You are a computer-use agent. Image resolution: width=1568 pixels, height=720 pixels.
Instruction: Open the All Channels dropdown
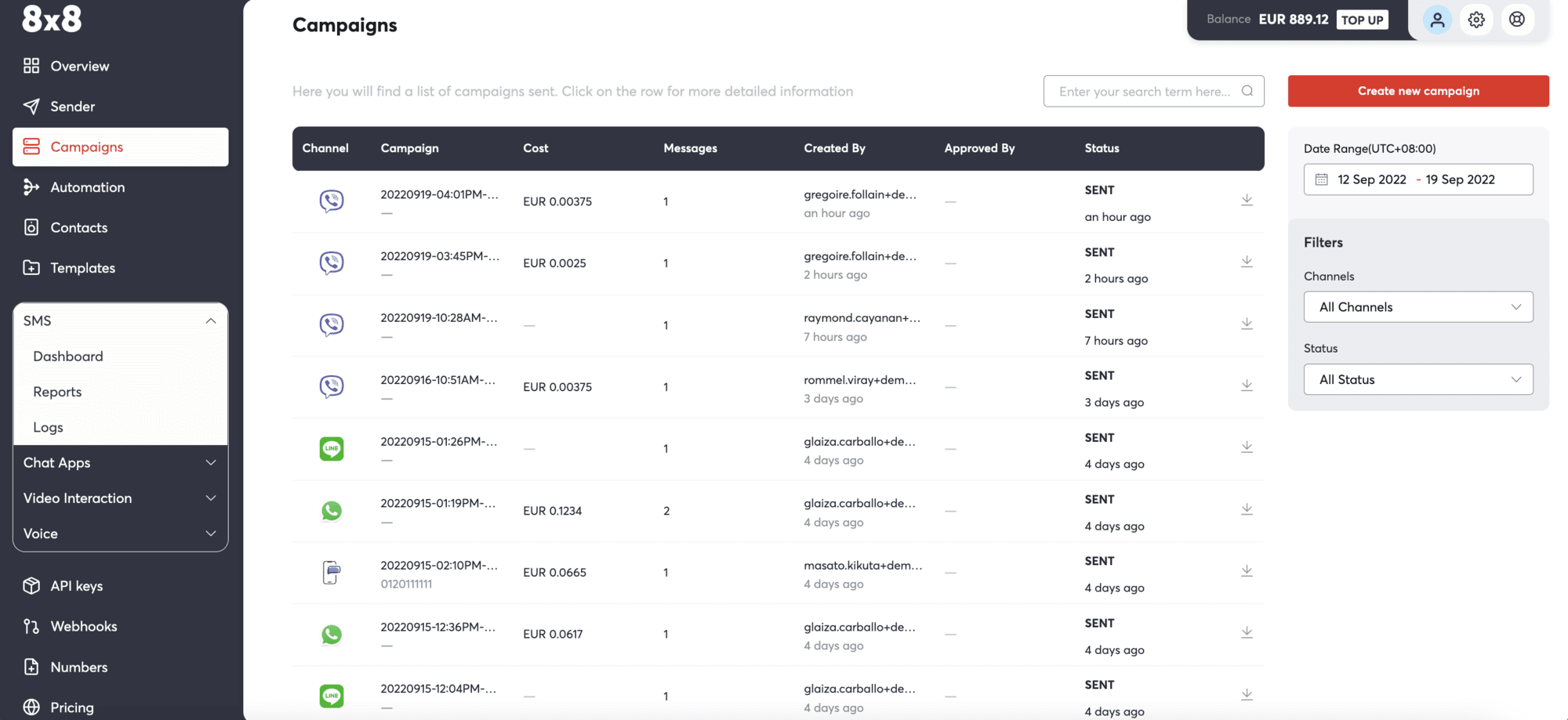pos(1417,307)
